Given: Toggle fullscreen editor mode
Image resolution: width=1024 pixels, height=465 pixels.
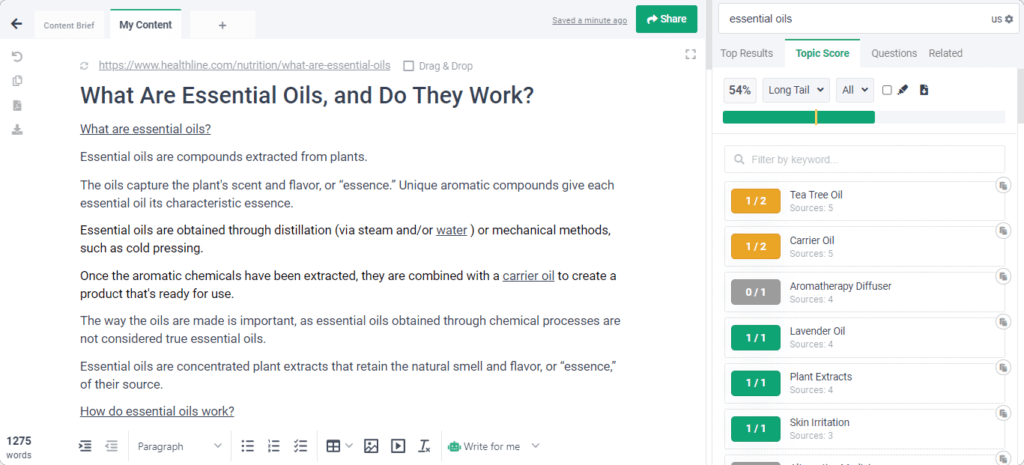Looking at the screenshot, I should click(690, 54).
